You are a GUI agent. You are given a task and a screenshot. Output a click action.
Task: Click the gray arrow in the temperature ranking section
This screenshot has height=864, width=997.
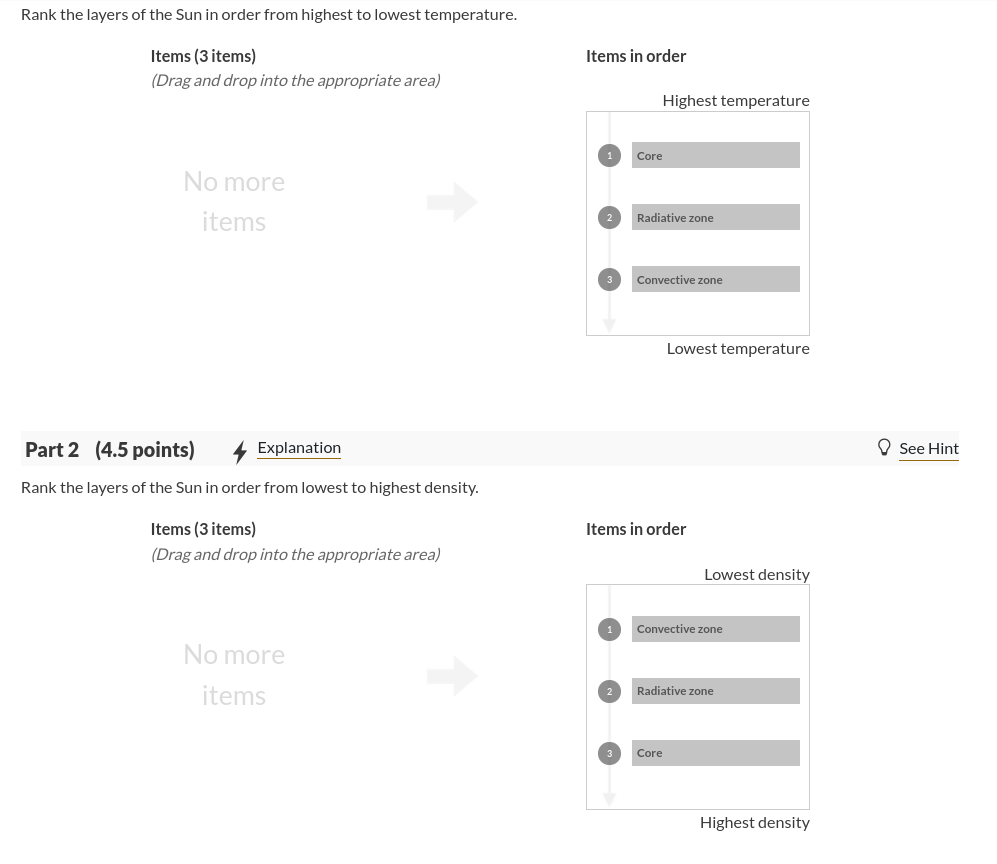(x=452, y=201)
